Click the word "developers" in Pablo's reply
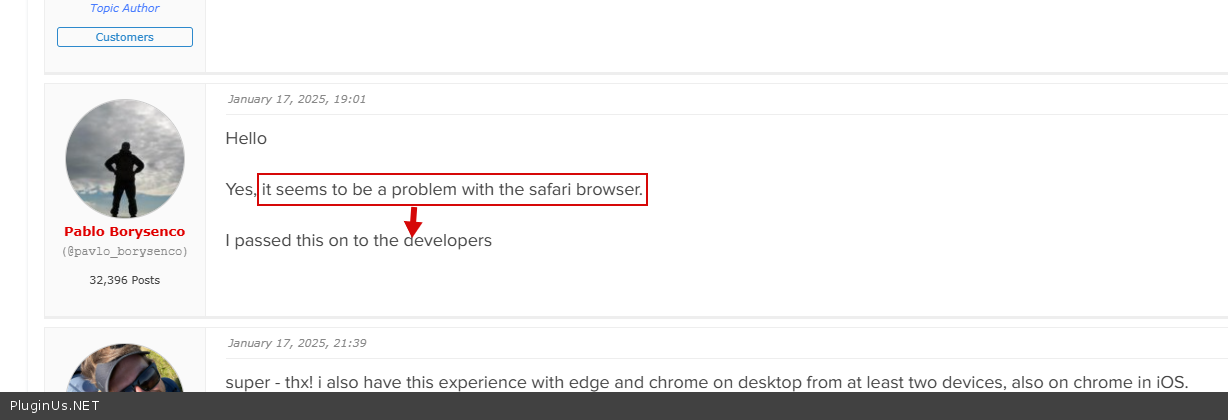Image resolution: width=1228 pixels, height=420 pixels. point(448,240)
